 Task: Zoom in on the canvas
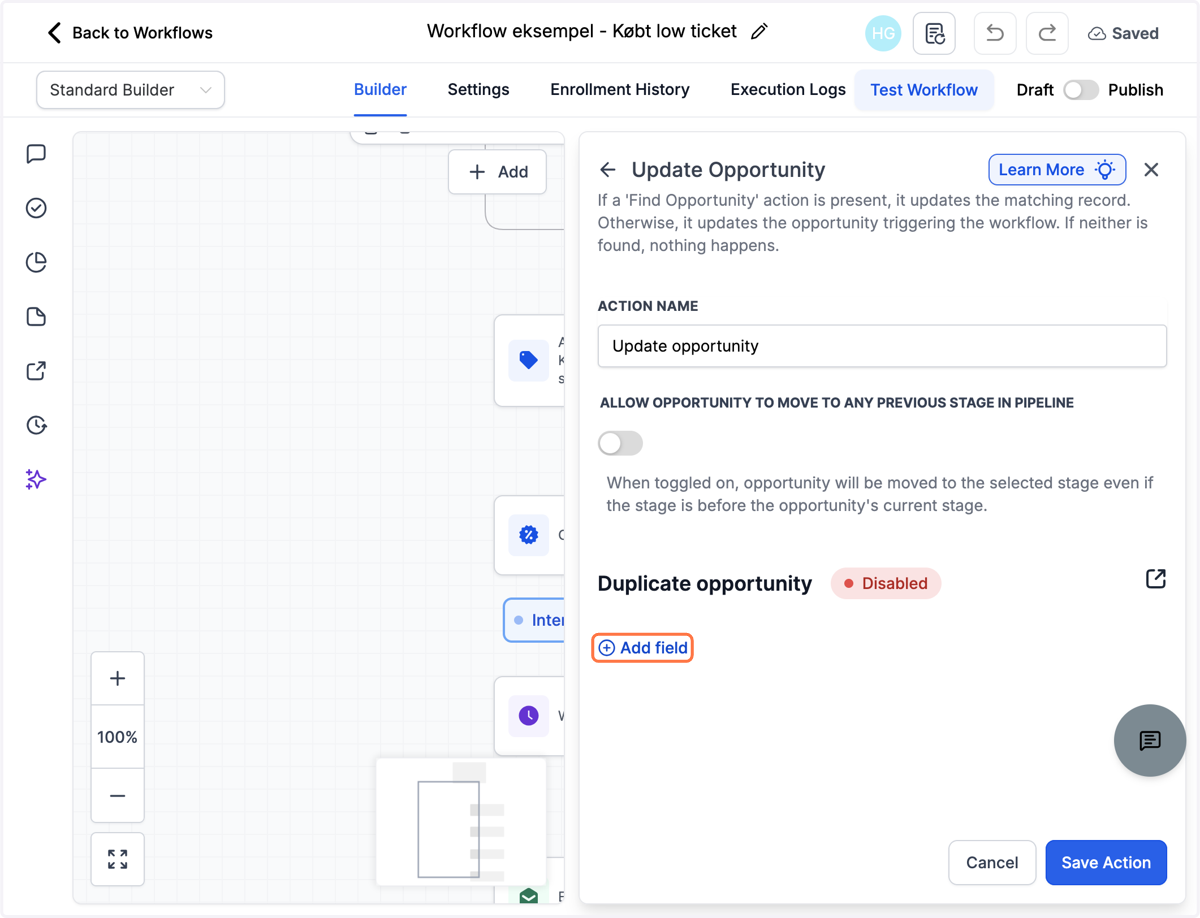pyautogui.click(x=117, y=679)
